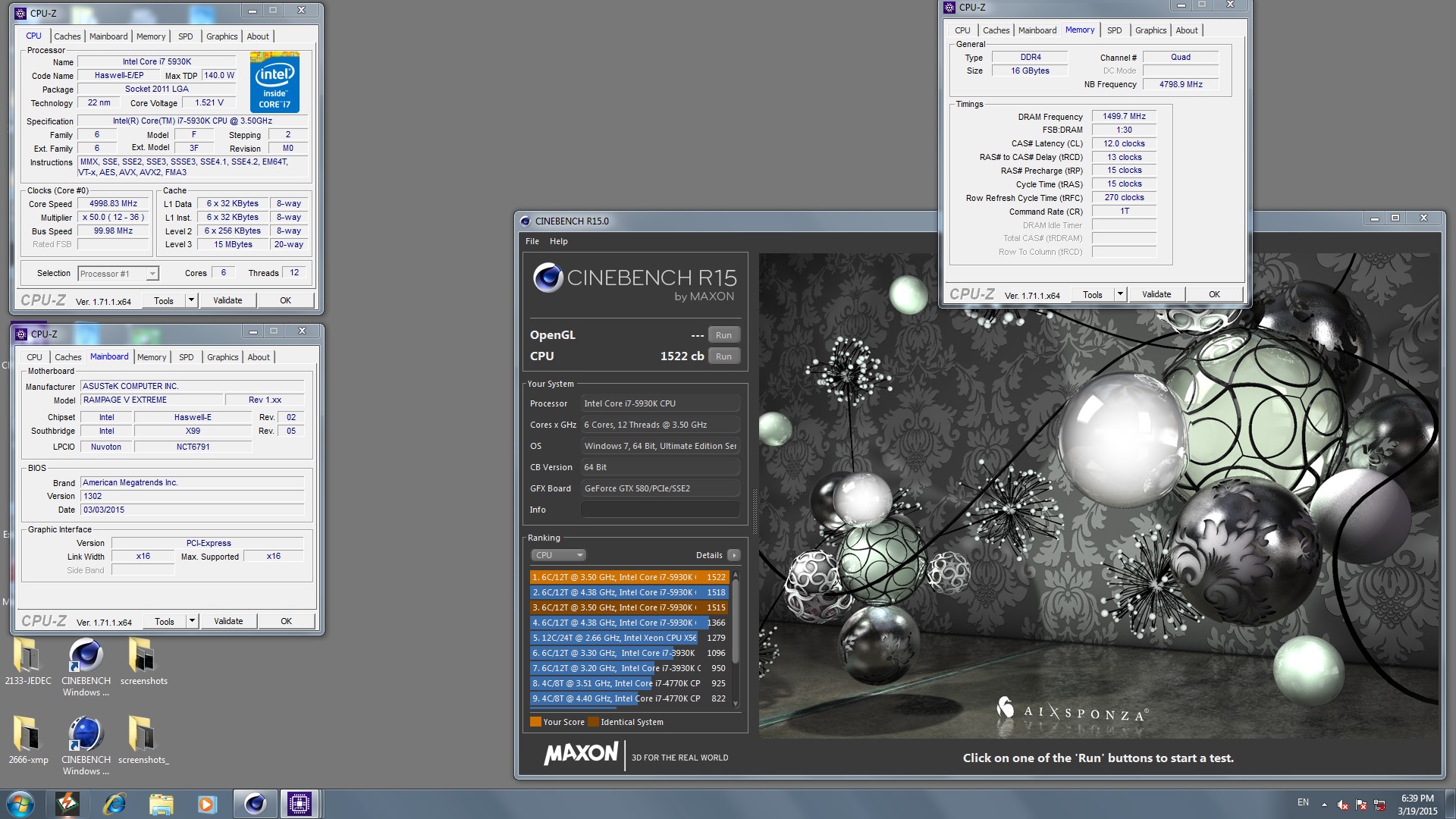1456x819 pixels.
Task: Open Tools dropdown arrow in CPU window
Action: point(191,300)
